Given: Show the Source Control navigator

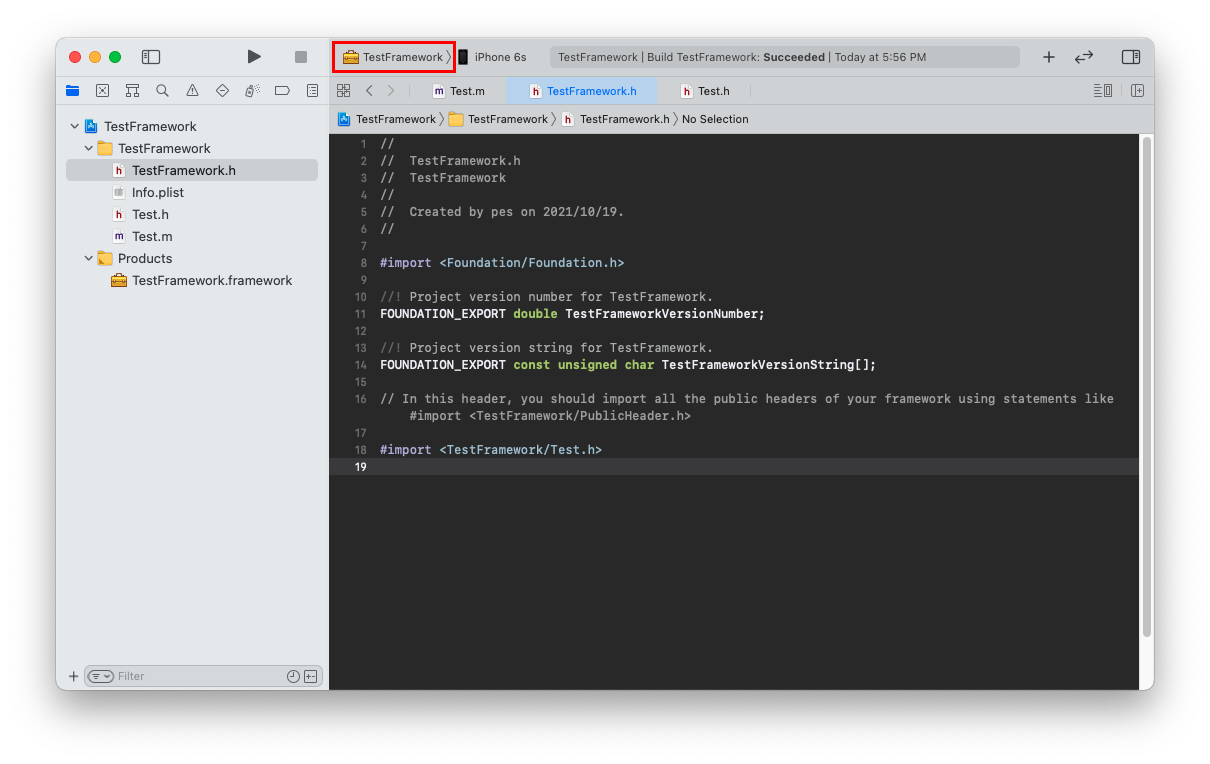Looking at the screenshot, I should click(102, 90).
